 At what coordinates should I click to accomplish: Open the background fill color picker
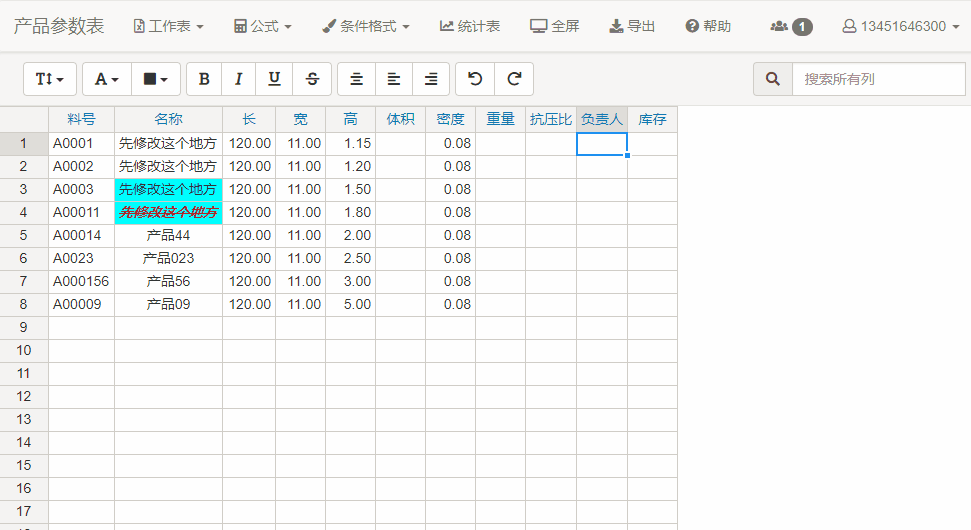coord(155,79)
